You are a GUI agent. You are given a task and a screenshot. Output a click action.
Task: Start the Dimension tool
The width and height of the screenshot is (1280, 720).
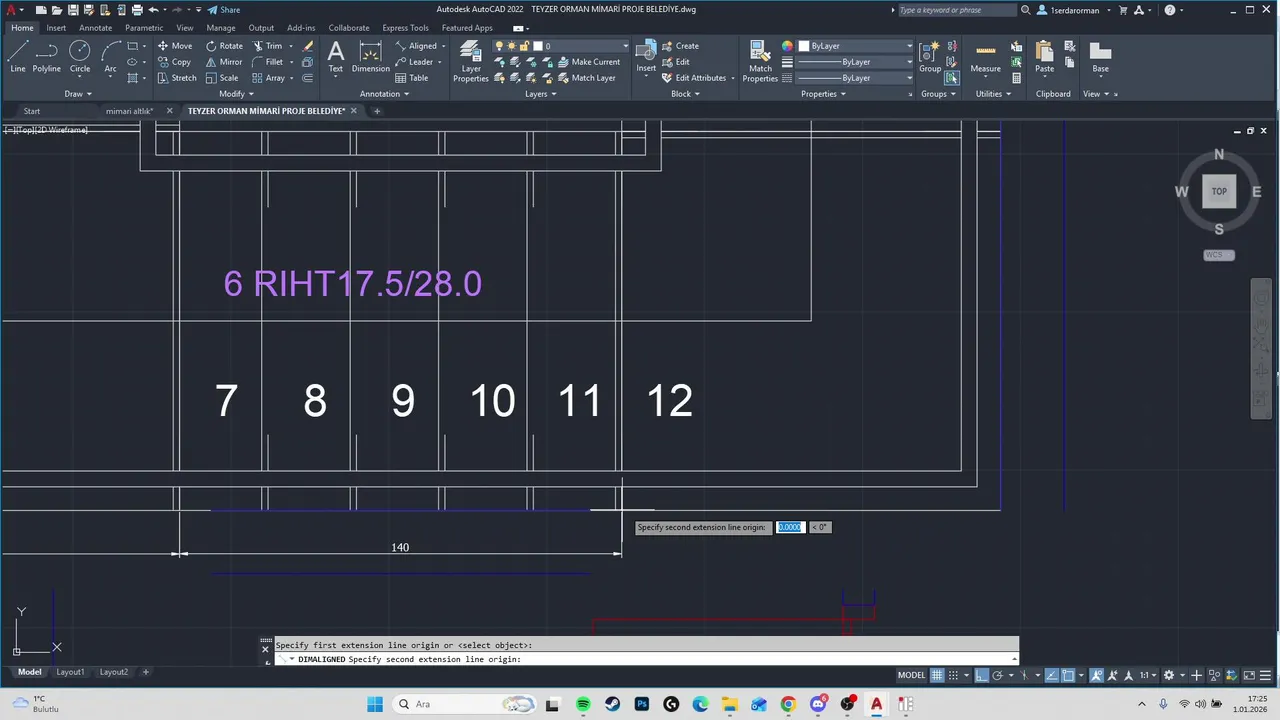pos(371,56)
